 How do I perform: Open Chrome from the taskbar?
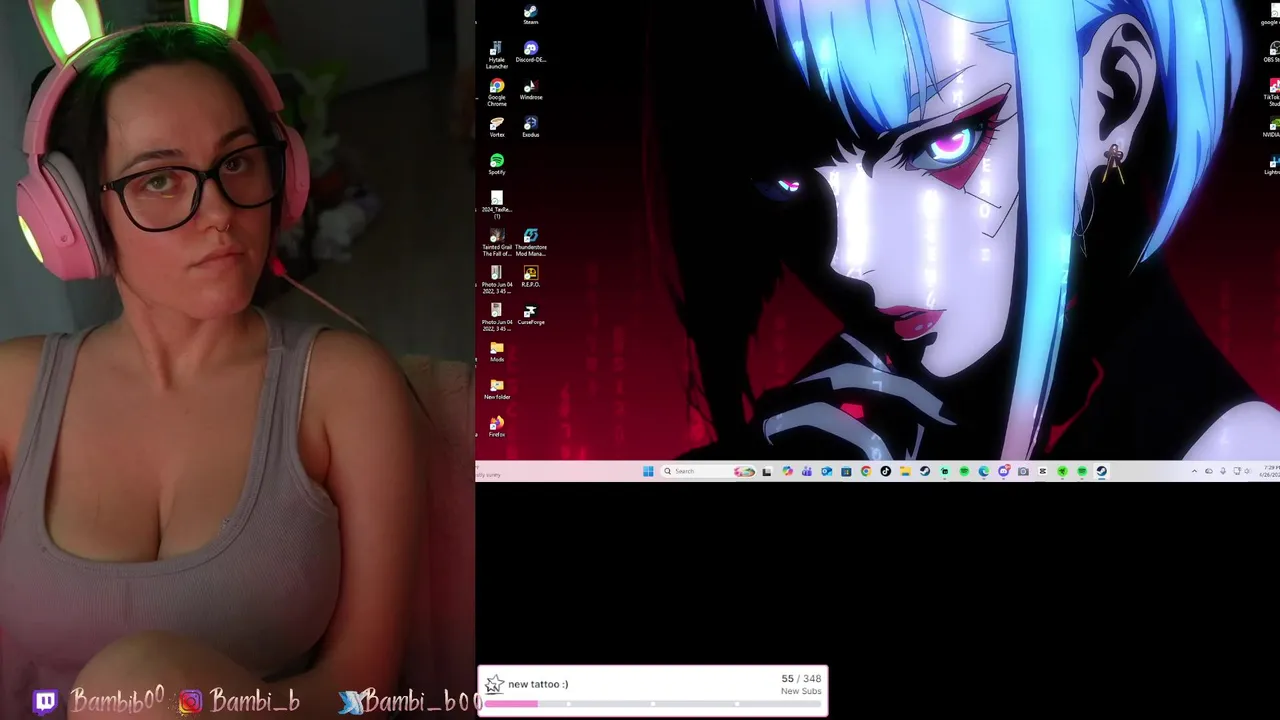pos(866,471)
